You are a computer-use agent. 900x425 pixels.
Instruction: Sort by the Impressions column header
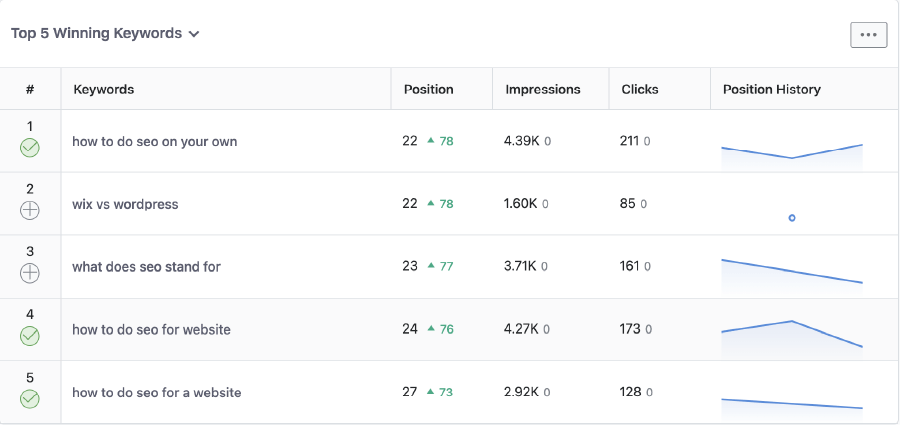click(542, 89)
